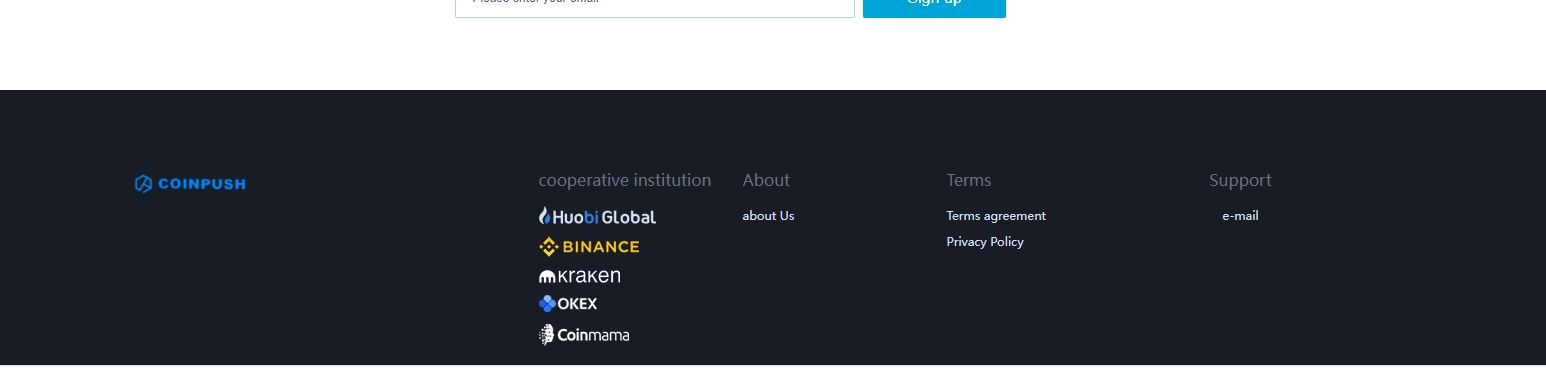Click the Coinmama head icon
The image size is (1546, 369).
[546, 335]
